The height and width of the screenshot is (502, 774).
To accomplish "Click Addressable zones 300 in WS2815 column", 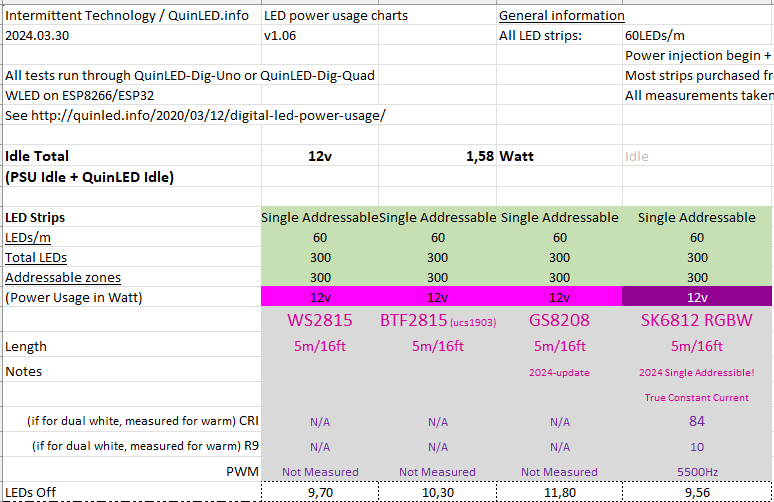I will (x=320, y=277).
